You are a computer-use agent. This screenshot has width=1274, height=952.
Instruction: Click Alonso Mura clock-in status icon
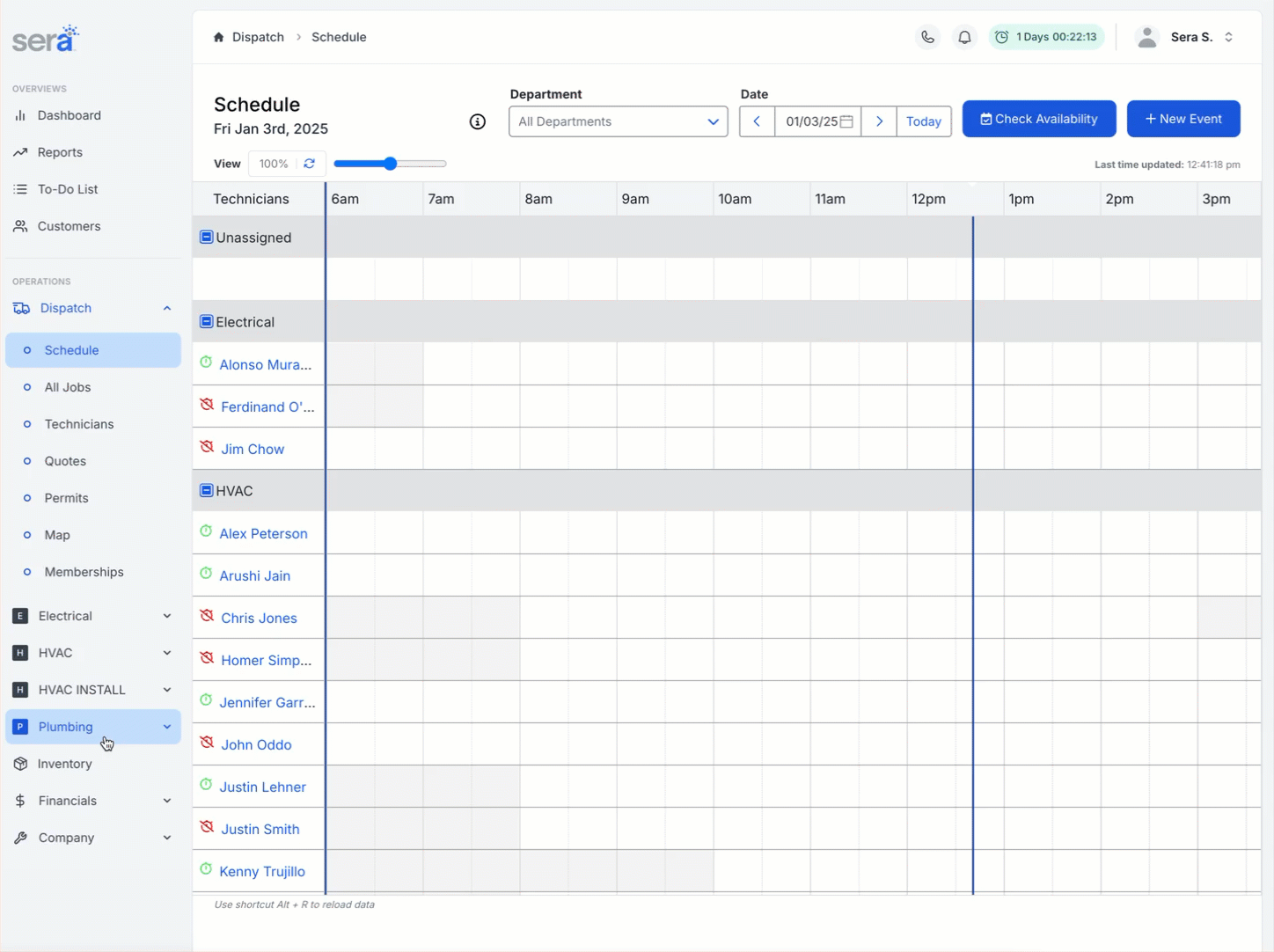[x=206, y=362]
